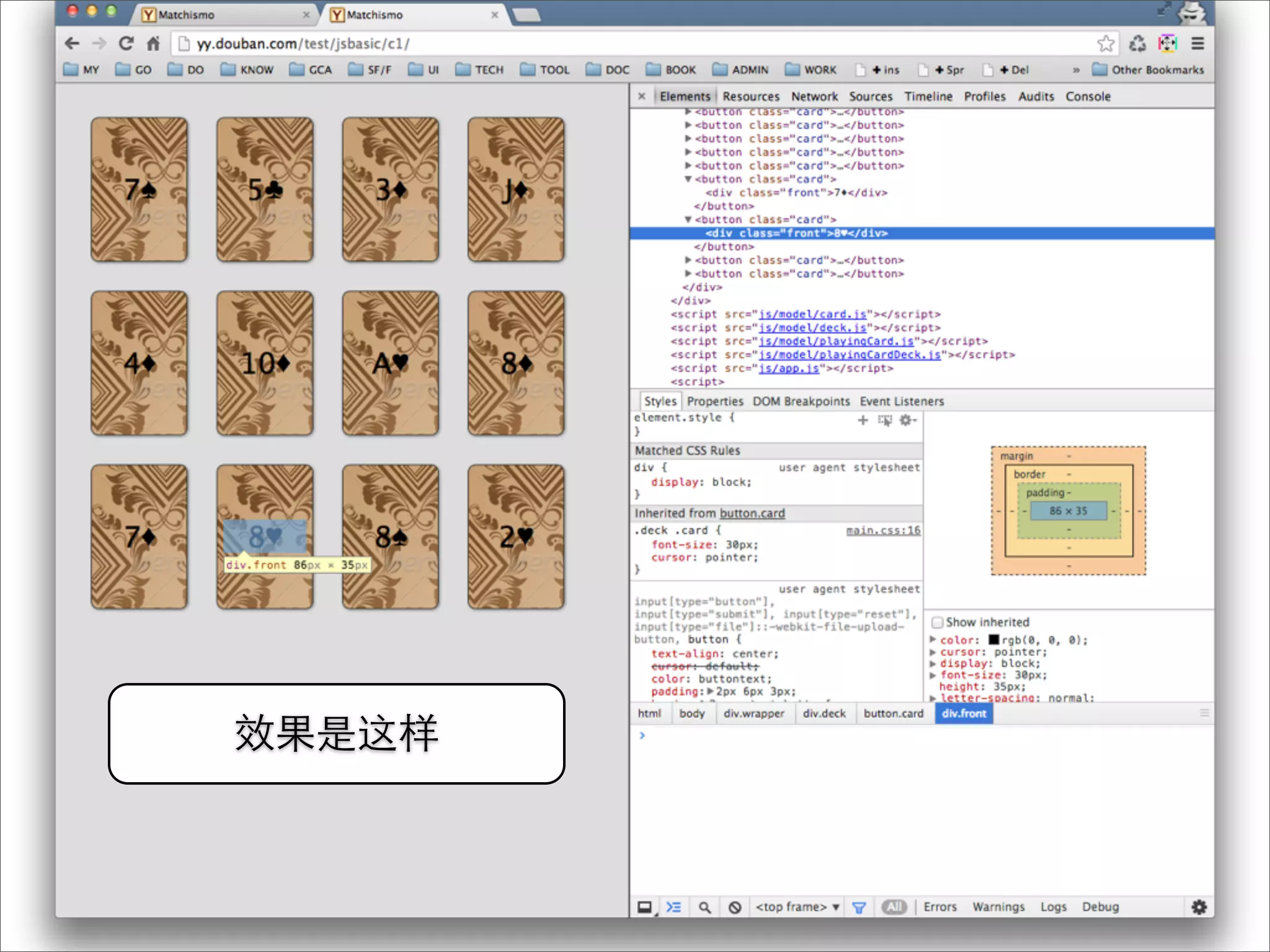Select the All console filter toggle
This screenshot has height=952, width=1270.
(x=894, y=907)
